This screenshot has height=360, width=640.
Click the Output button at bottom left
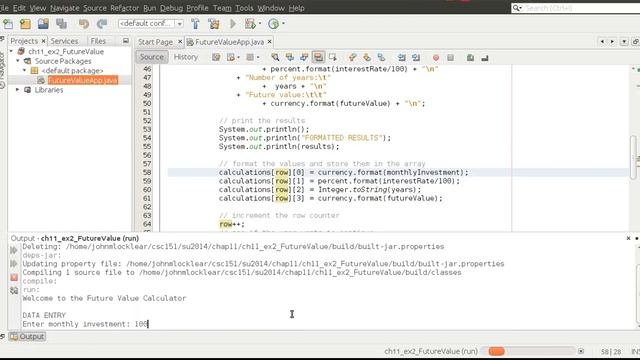27,336
